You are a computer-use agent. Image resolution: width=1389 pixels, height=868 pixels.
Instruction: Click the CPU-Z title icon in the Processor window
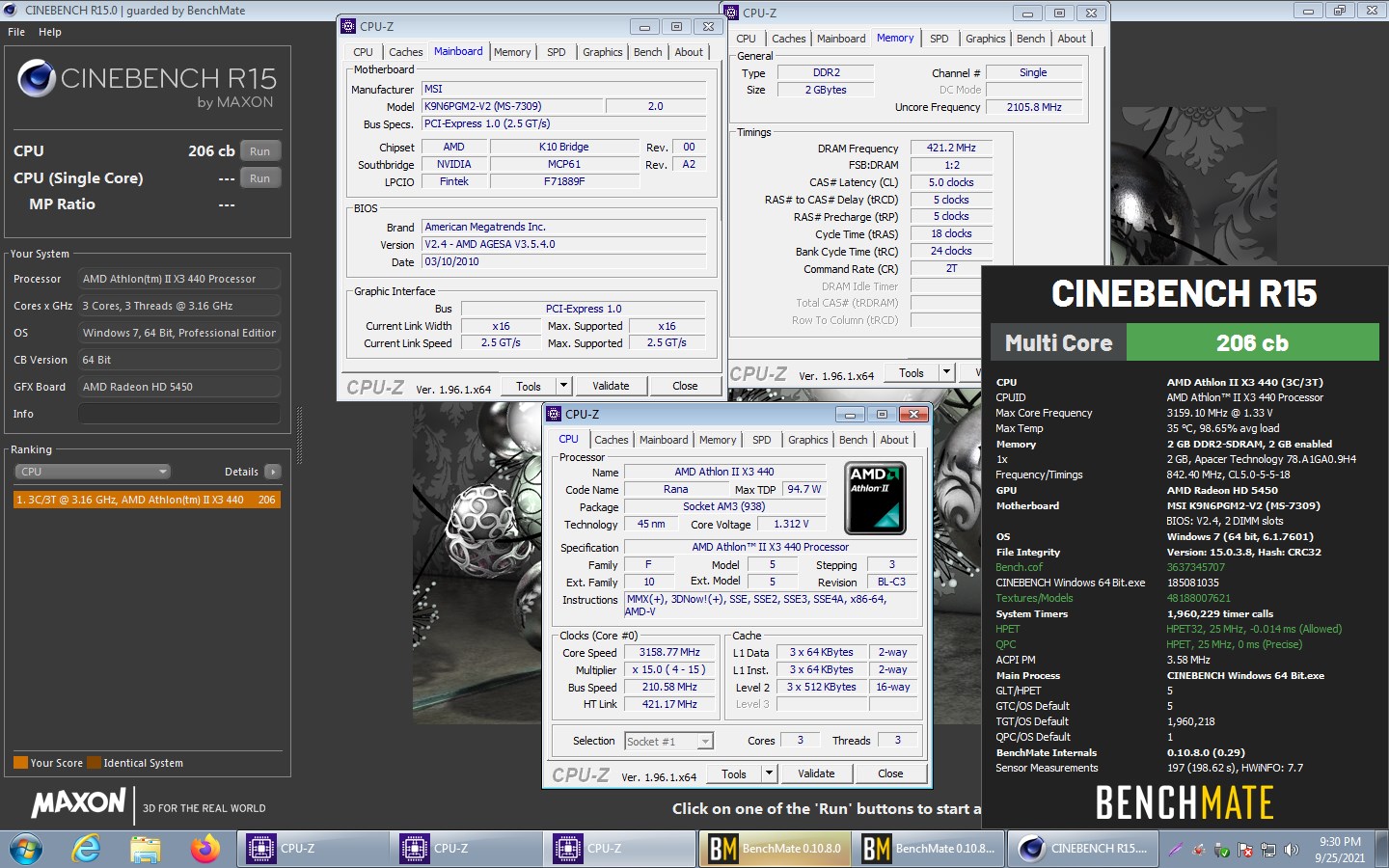point(554,414)
